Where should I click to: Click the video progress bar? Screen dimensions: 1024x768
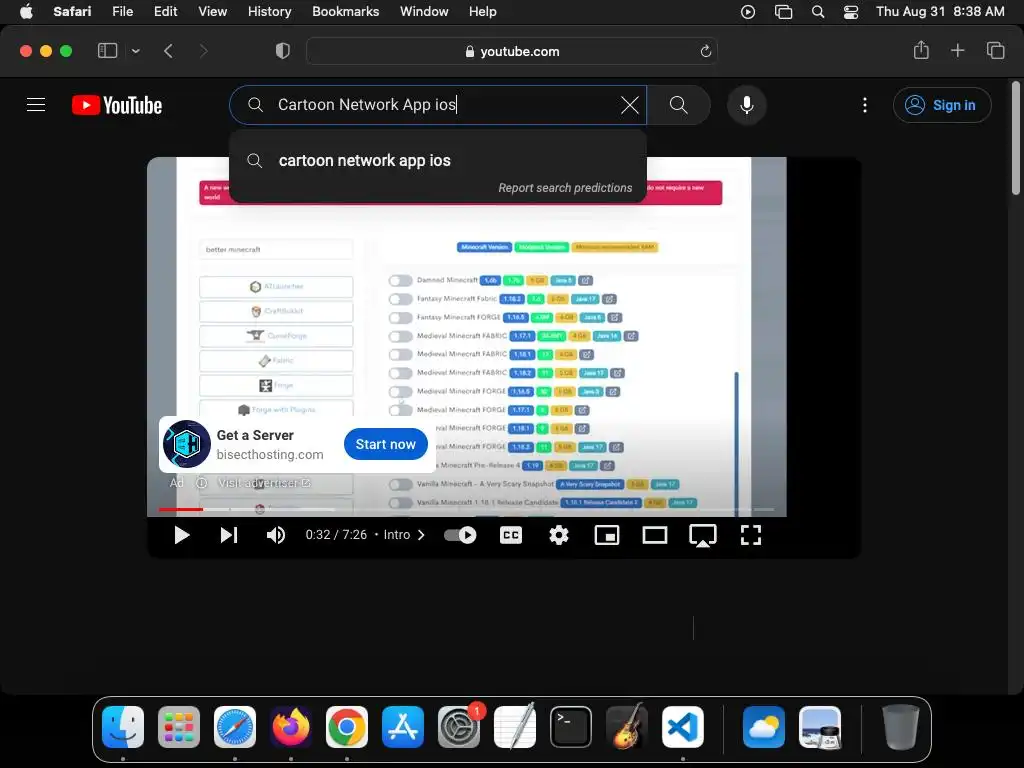point(466,509)
